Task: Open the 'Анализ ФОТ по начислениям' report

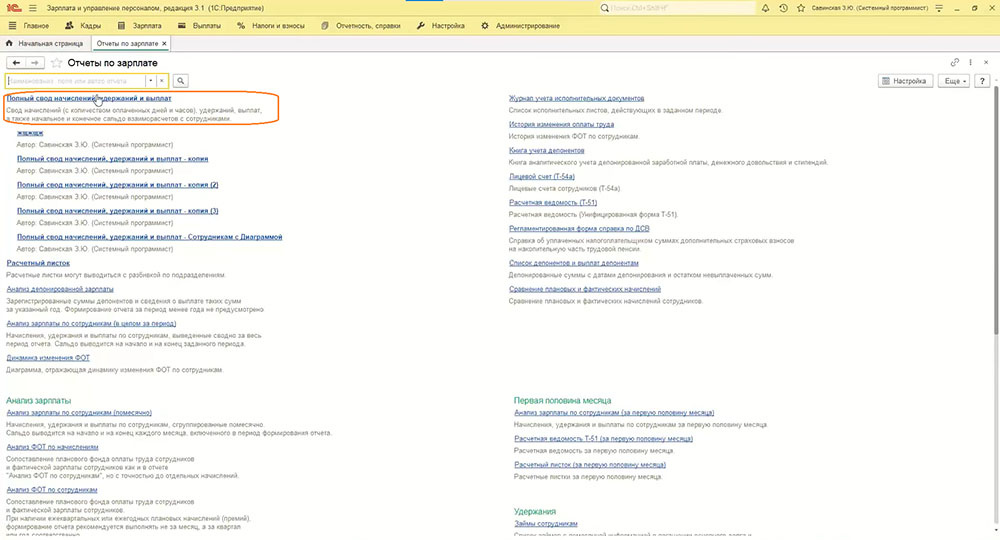Action: (52, 447)
